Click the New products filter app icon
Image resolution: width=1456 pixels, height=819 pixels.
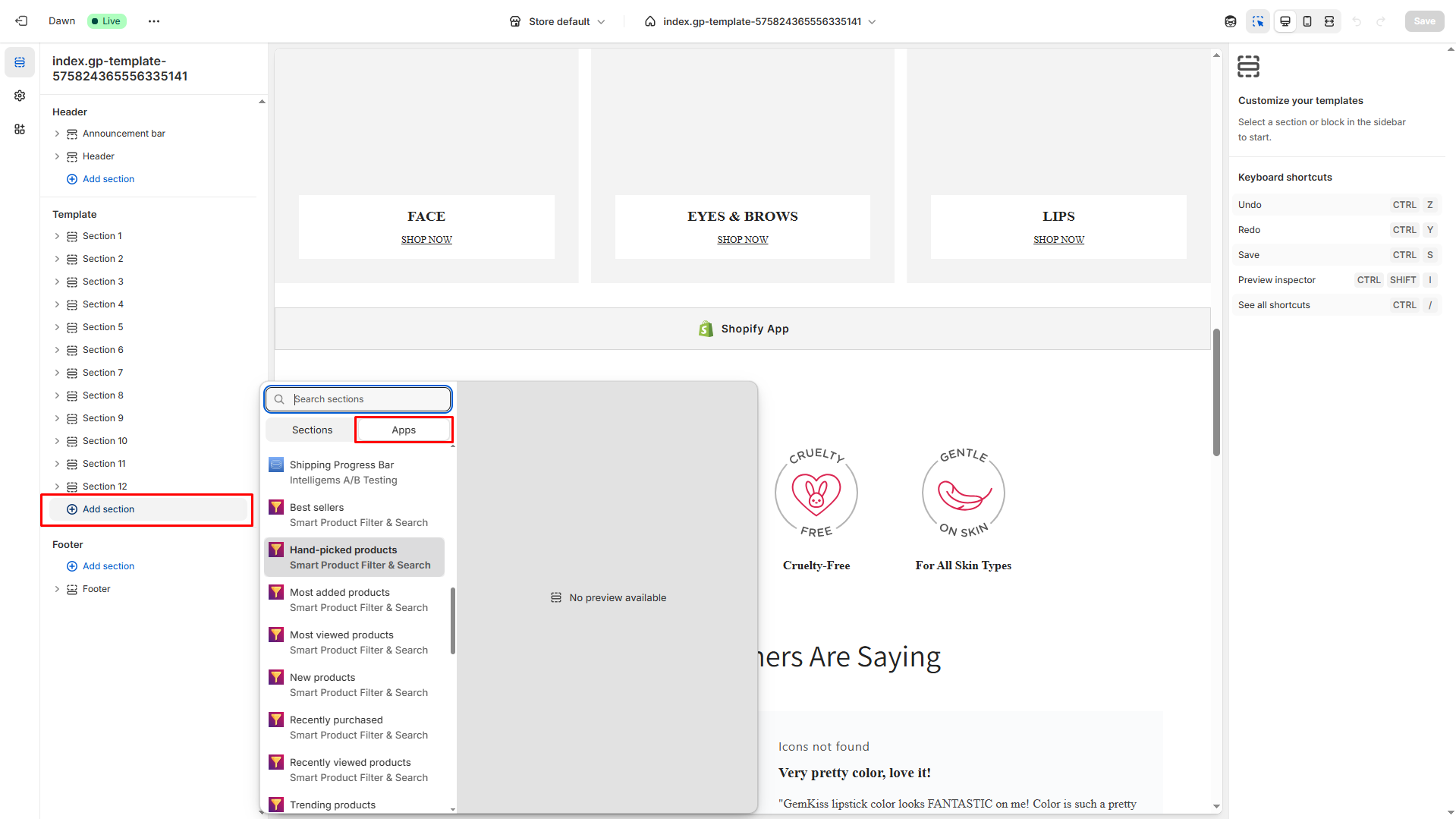click(276, 677)
